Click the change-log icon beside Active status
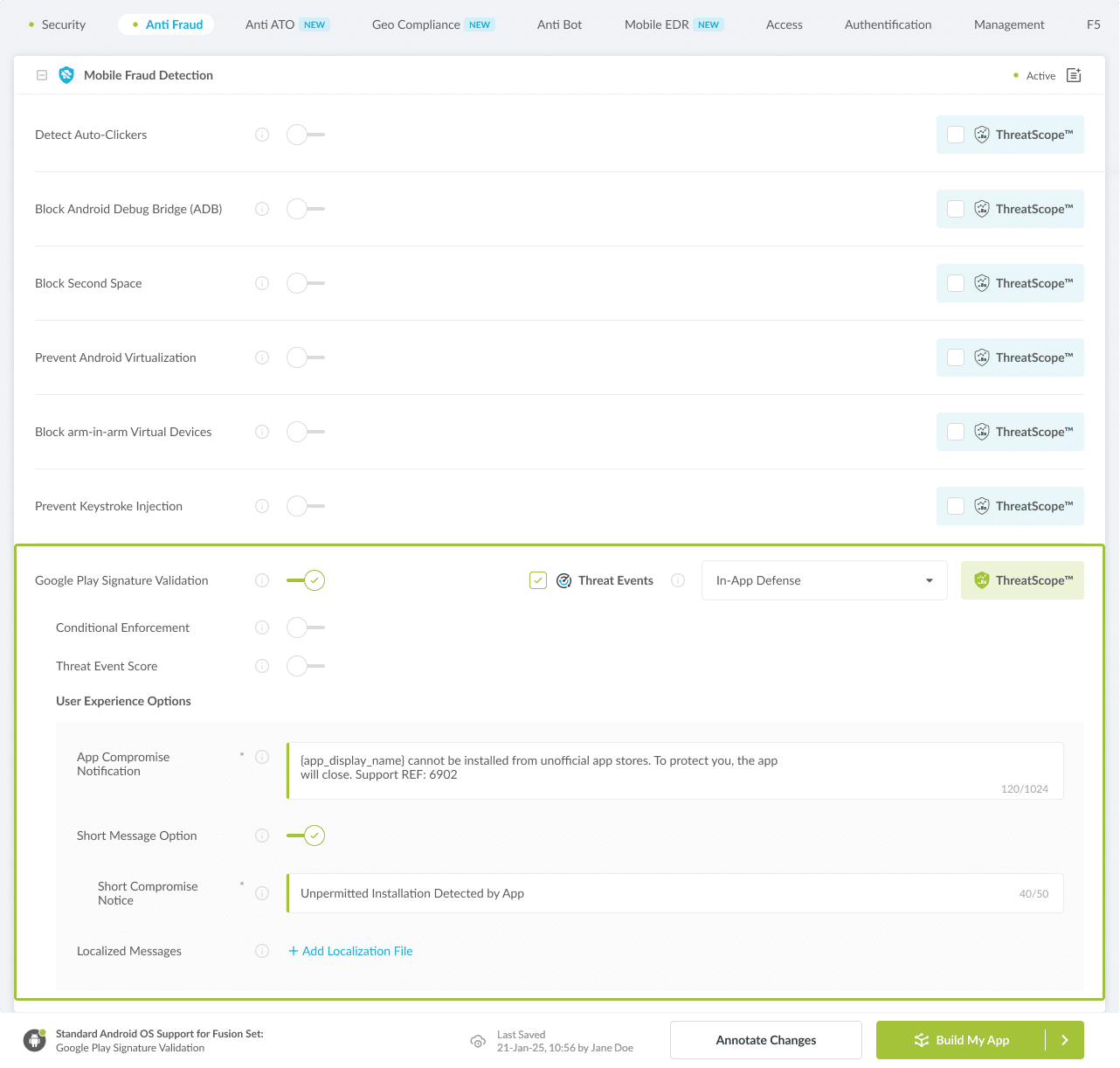Viewport: 1120px width, 1068px height. (x=1074, y=75)
